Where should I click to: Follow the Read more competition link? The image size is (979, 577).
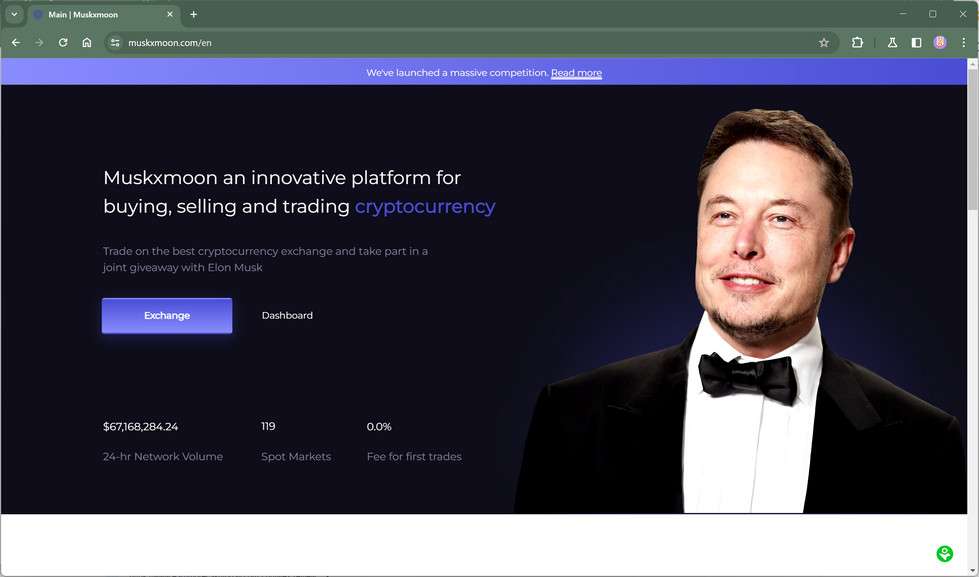click(x=576, y=73)
